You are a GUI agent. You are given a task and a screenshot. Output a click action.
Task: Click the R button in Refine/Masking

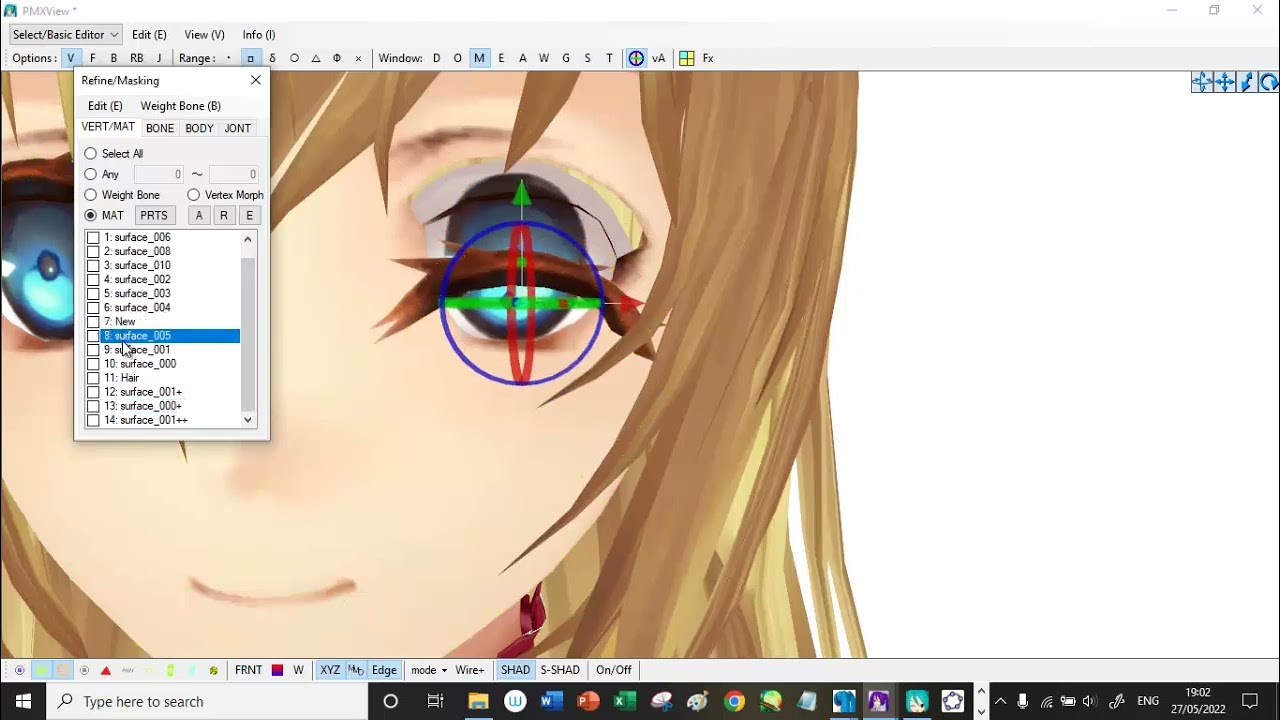pos(224,215)
